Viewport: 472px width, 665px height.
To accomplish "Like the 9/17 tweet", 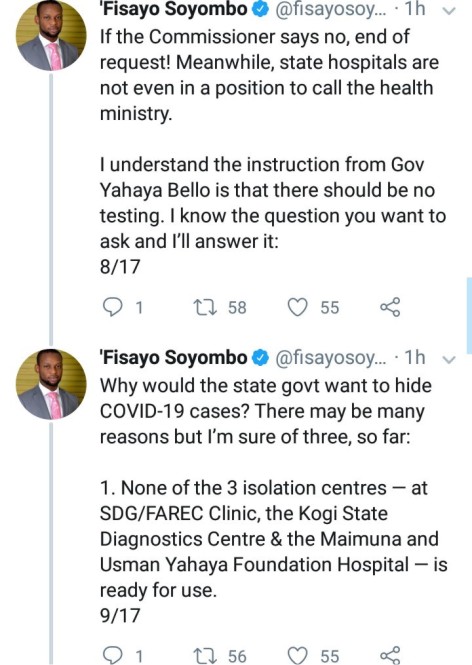I will point(297,655).
